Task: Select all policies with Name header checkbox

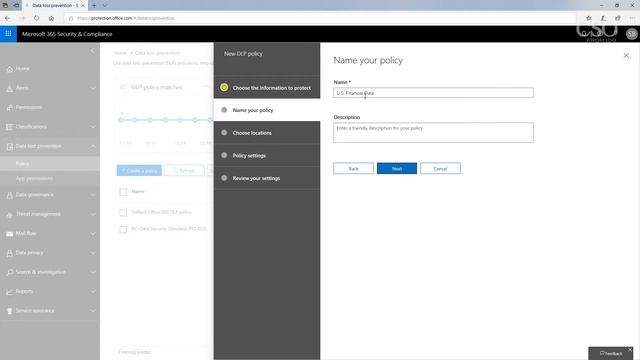Action: pyautogui.click(x=123, y=192)
